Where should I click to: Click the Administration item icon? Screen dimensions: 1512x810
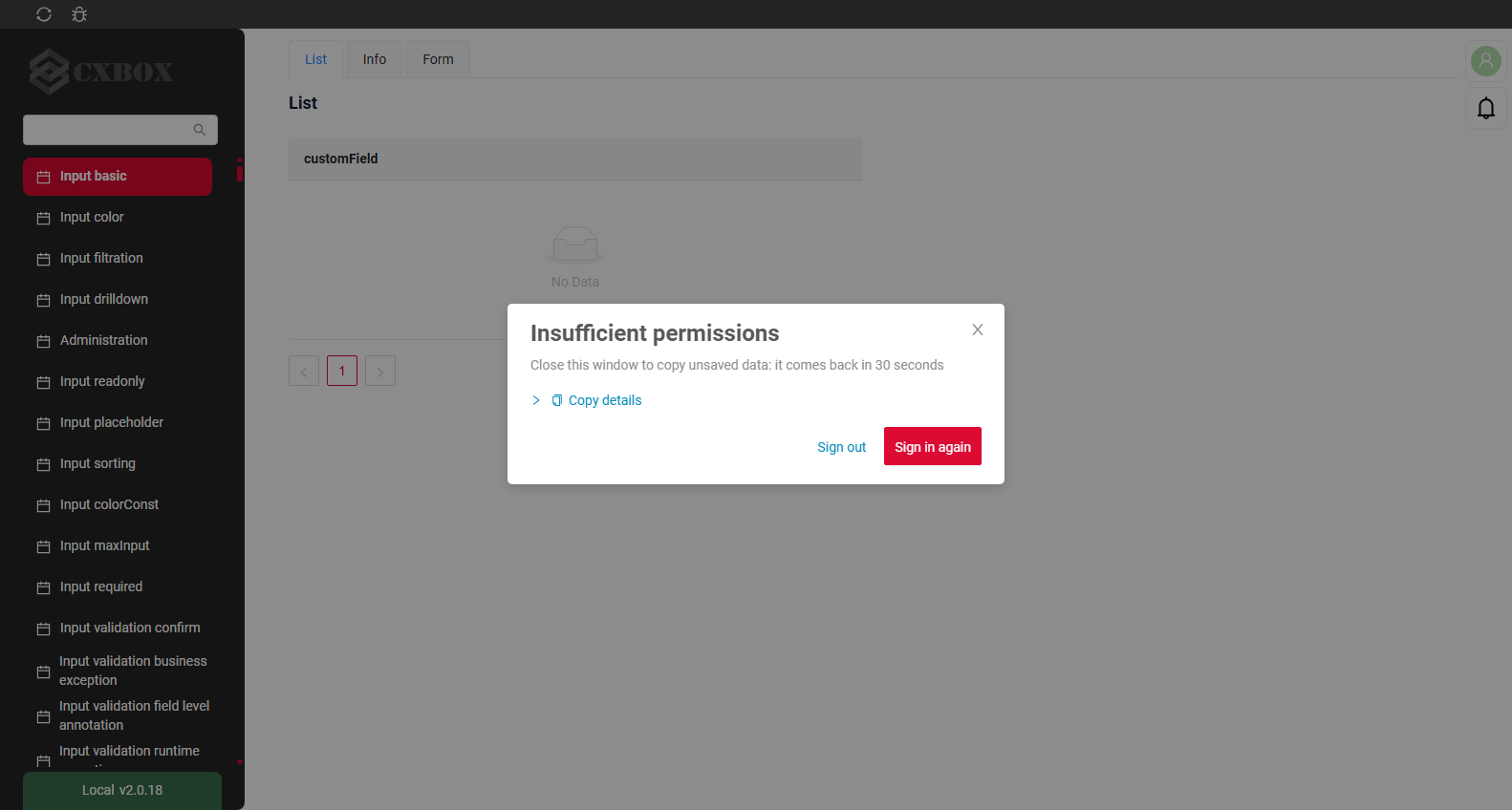(x=43, y=342)
